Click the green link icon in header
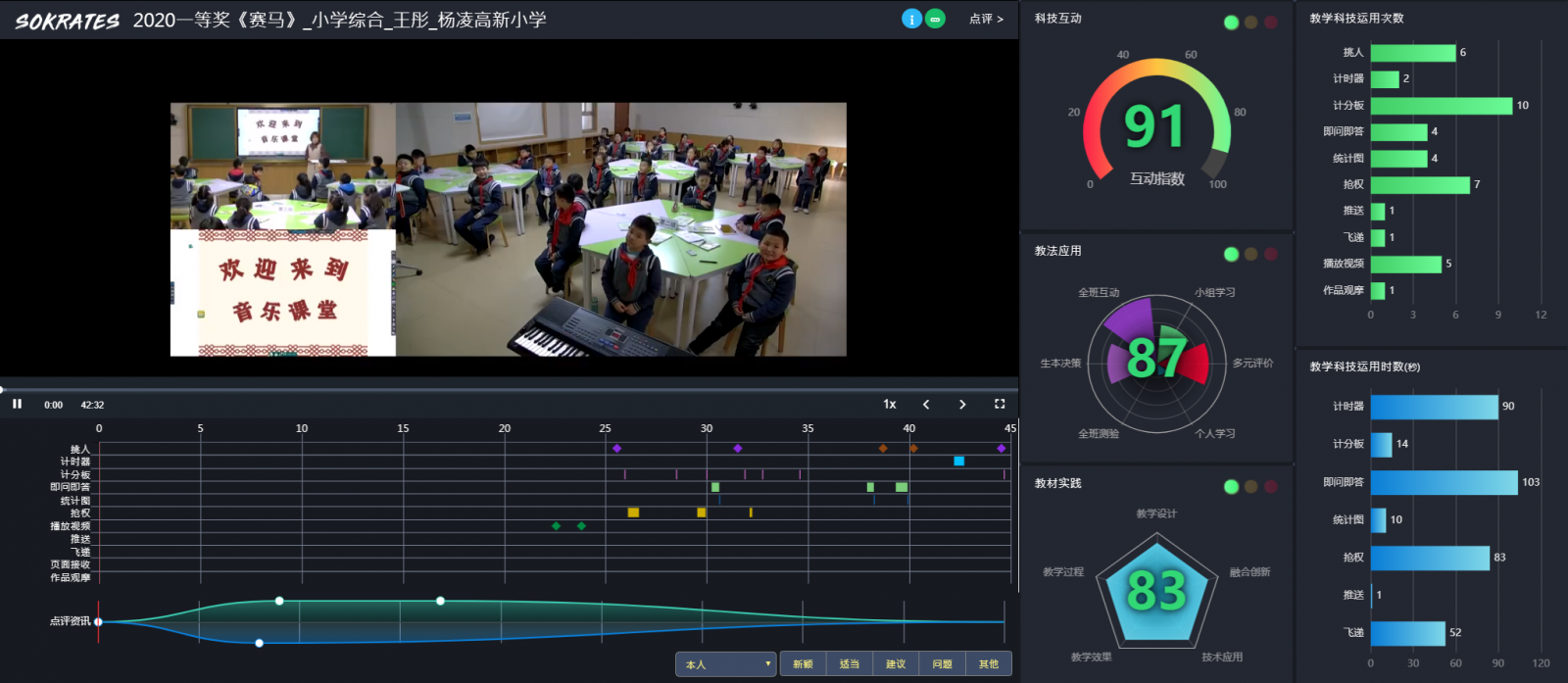Screen dimensions: 1568x683 click(x=936, y=19)
